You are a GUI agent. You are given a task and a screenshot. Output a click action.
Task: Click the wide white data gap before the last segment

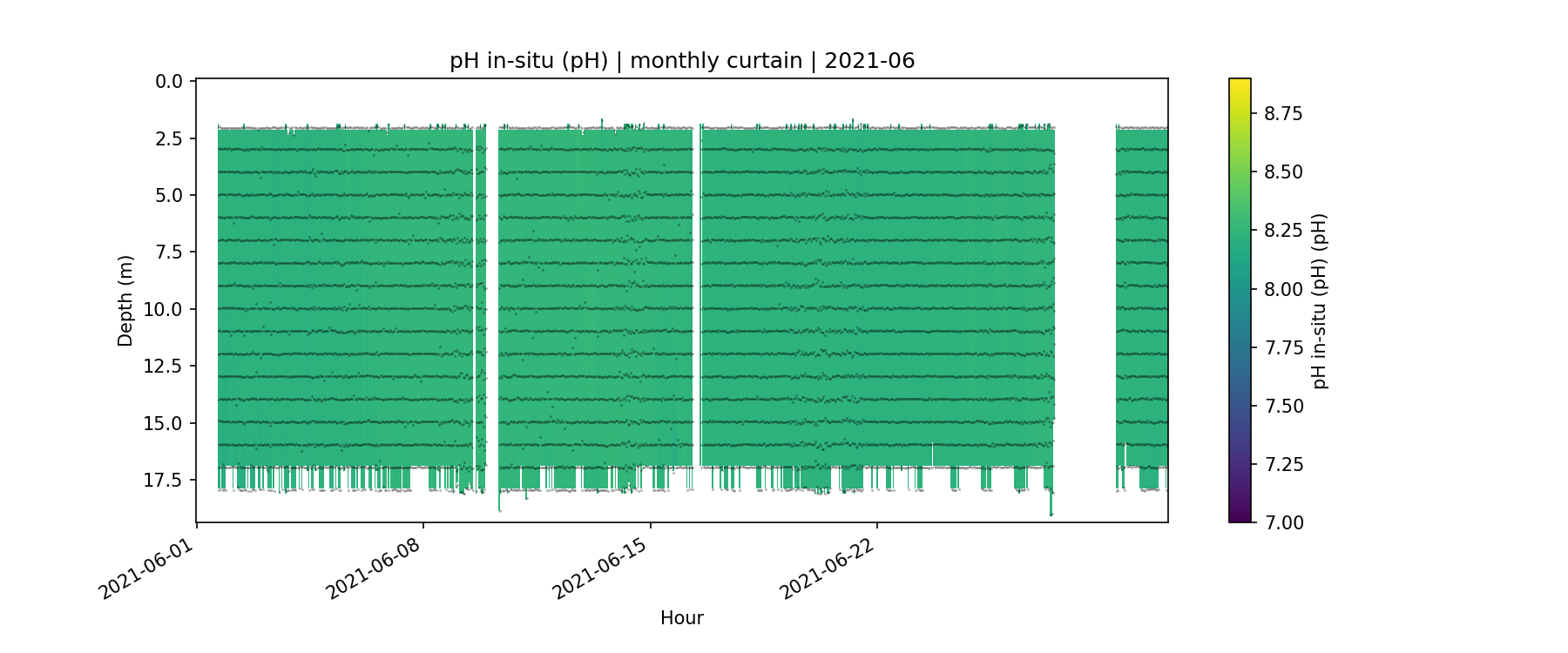click(1085, 305)
